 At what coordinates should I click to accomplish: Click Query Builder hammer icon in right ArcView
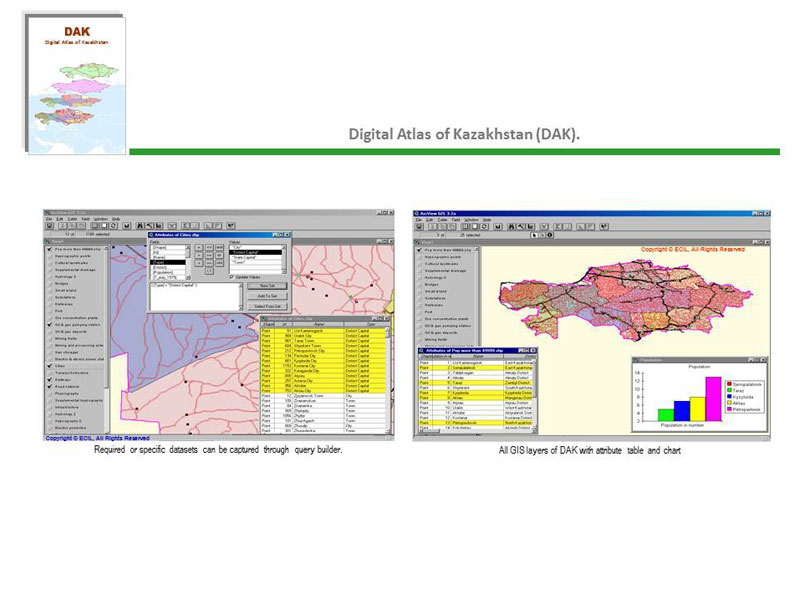[521, 227]
